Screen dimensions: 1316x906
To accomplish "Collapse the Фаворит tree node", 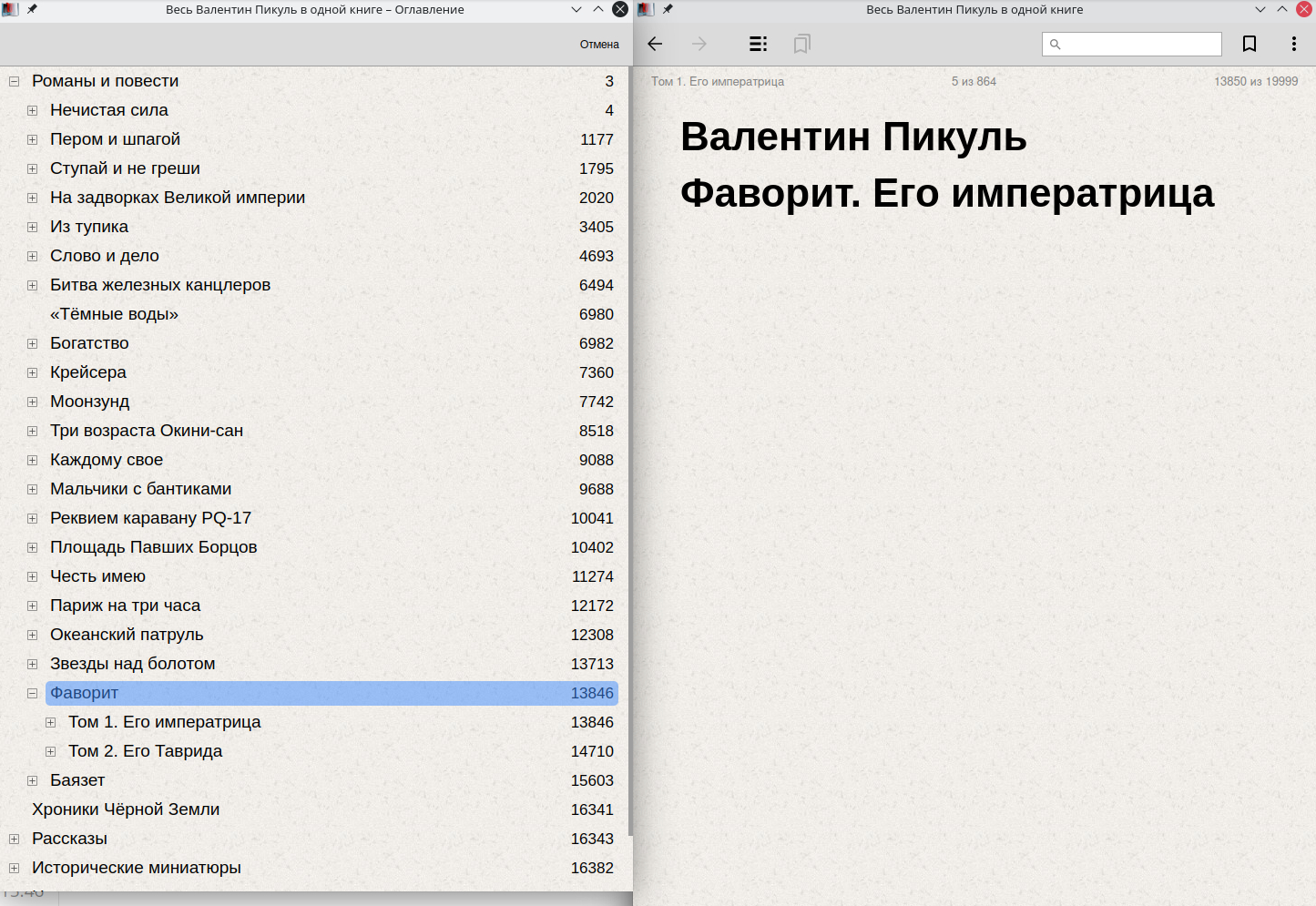I will pos(32,693).
